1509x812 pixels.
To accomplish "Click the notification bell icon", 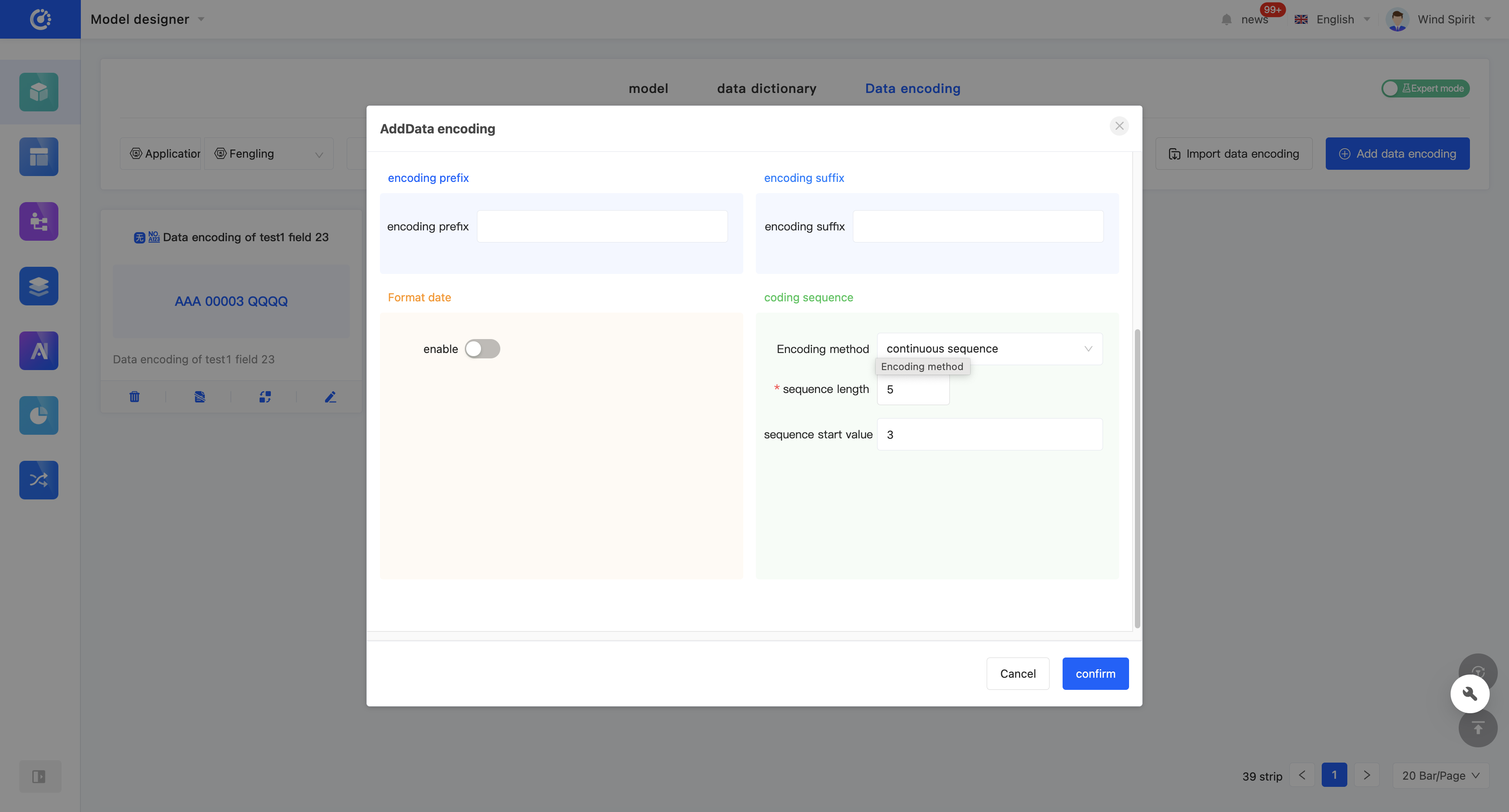I will (1226, 19).
